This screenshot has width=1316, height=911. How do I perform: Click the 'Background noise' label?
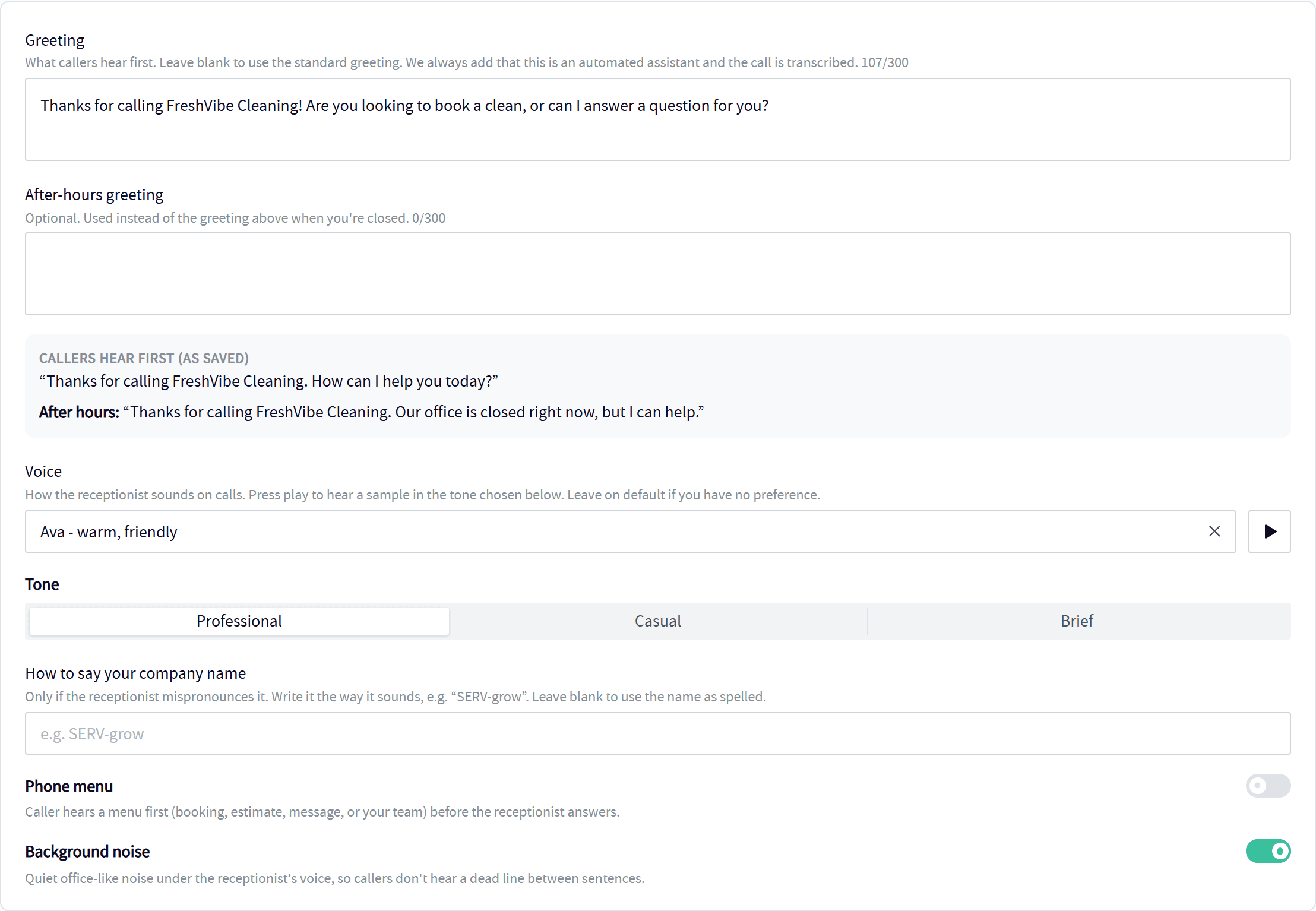[x=87, y=852]
